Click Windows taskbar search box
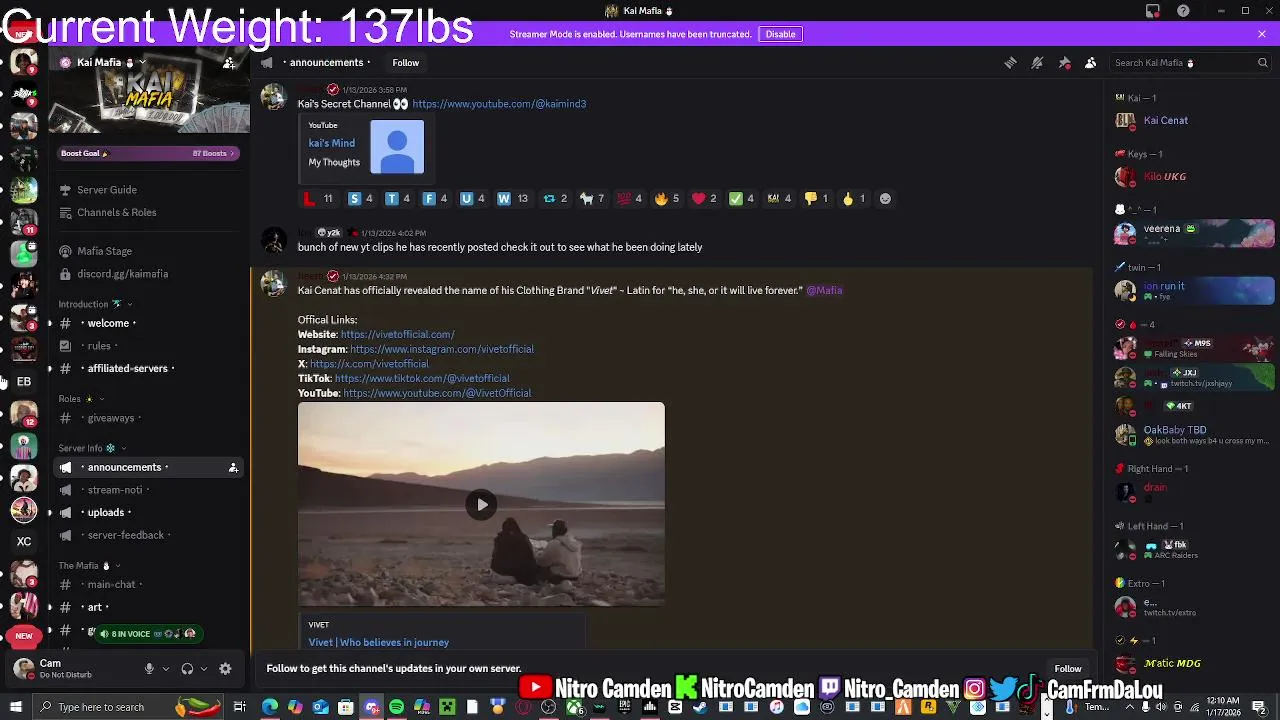1280x720 pixels. click(x=127, y=707)
